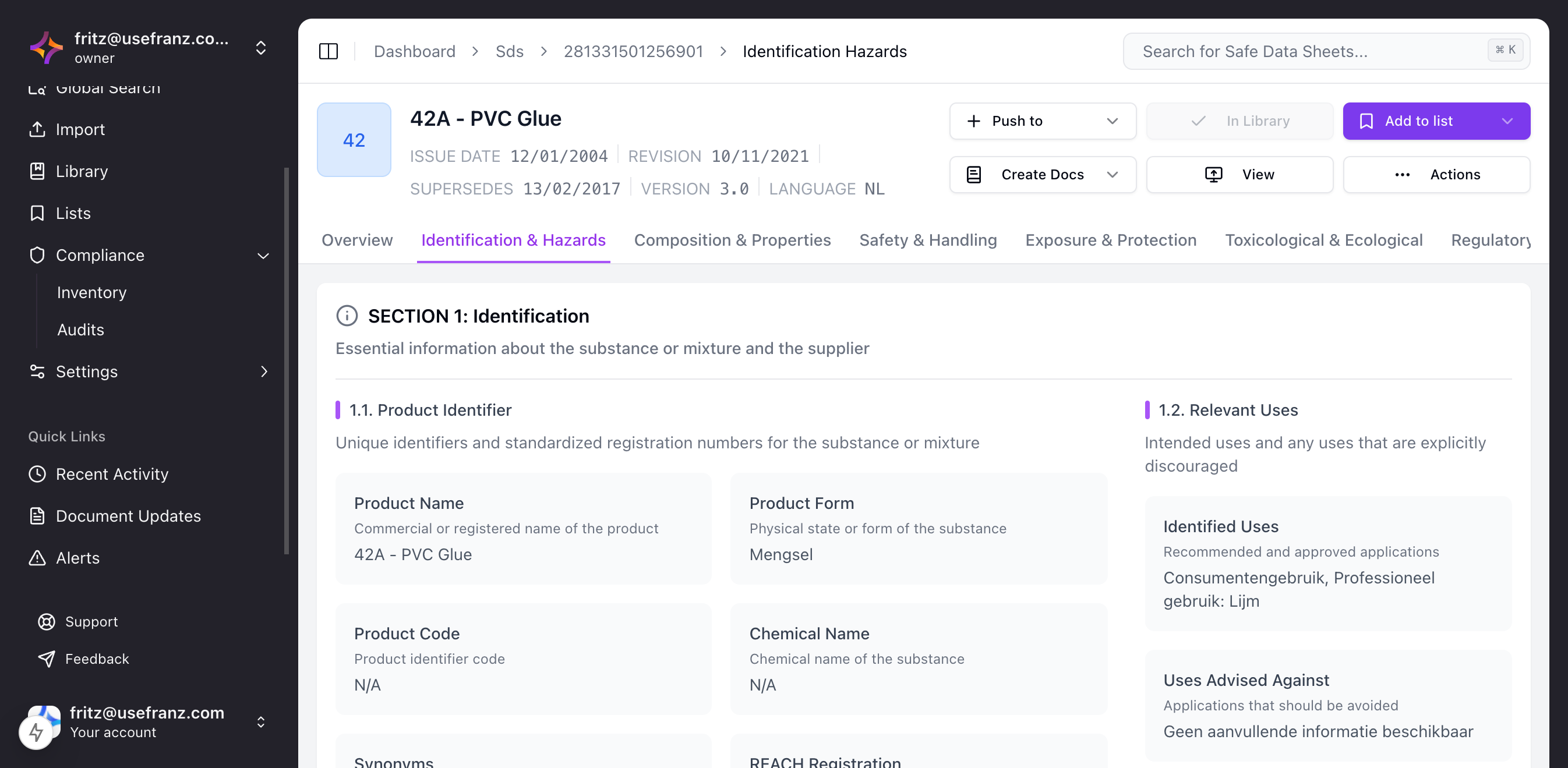This screenshot has width=1568, height=768.
Task: Click the language value 'NL'
Action: (874, 189)
